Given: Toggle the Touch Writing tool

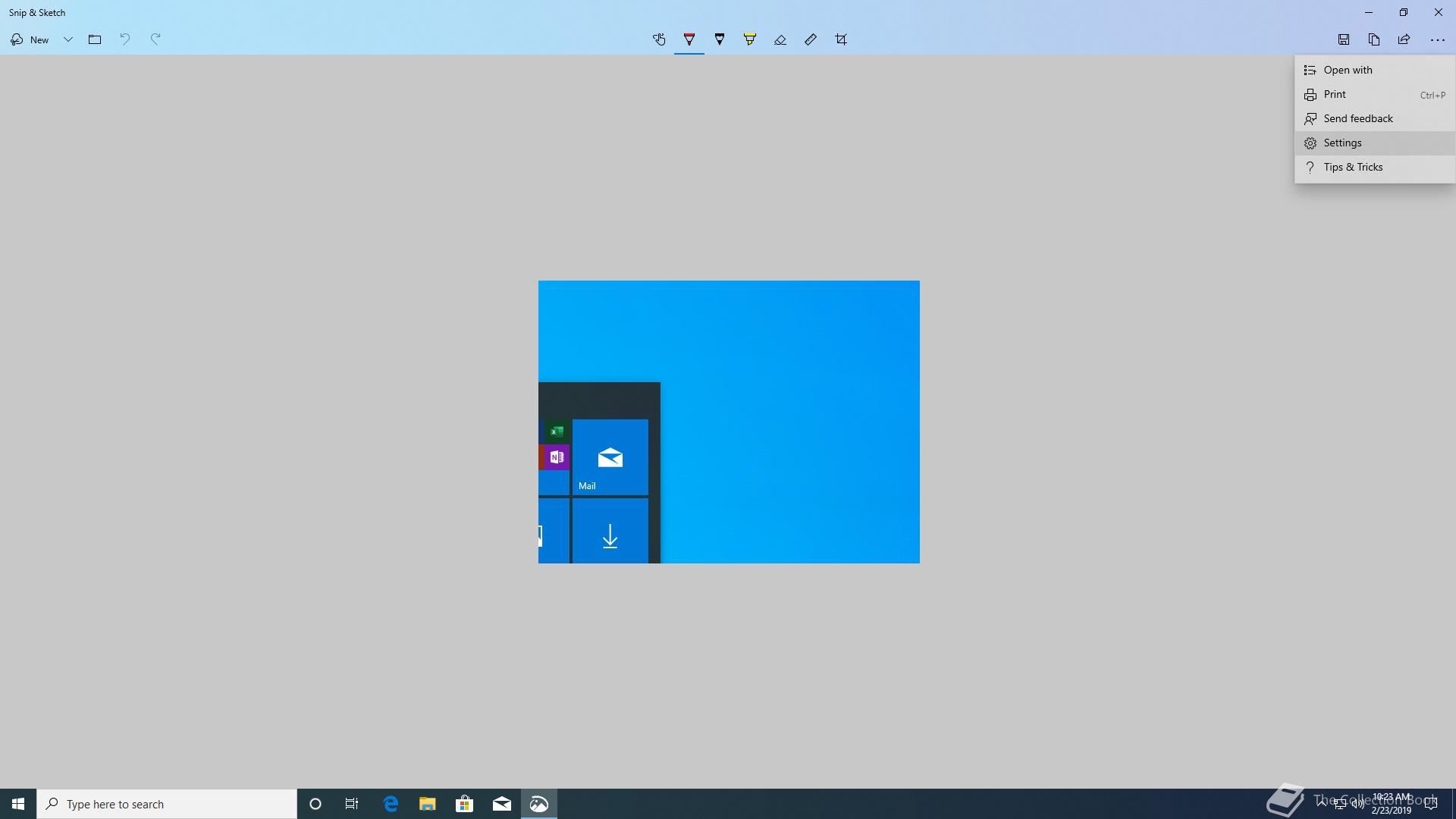Looking at the screenshot, I should pos(659,39).
